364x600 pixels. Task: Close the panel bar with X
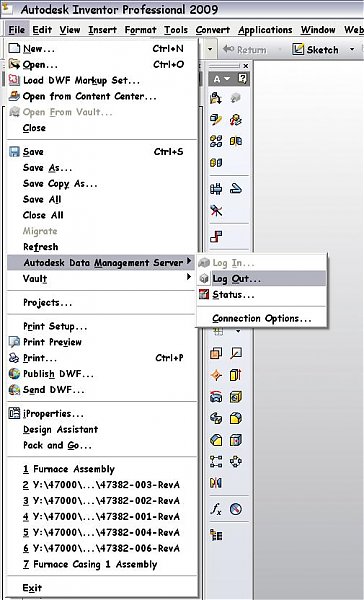[246, 66]
